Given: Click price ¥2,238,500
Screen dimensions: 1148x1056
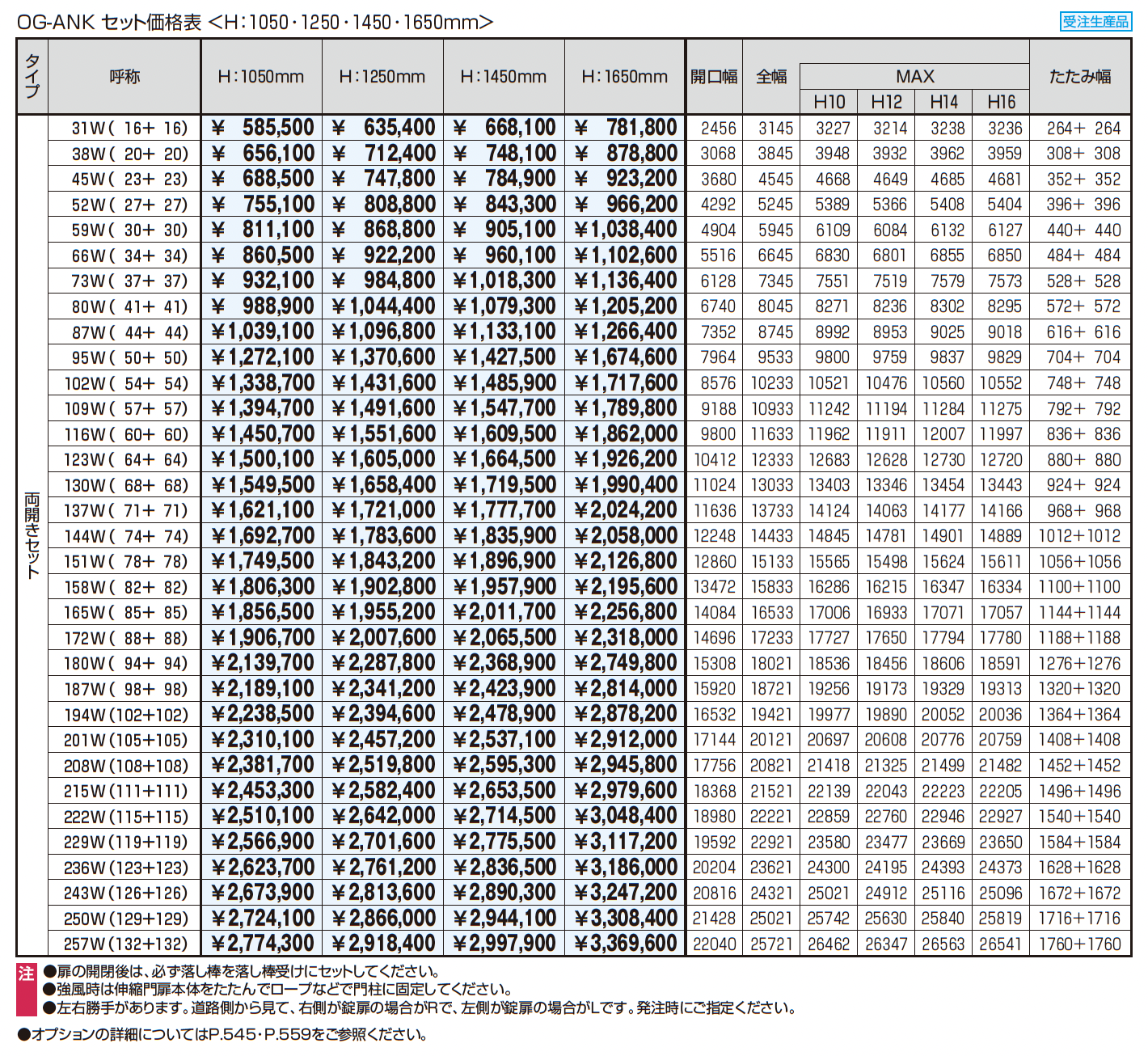Looking at the screenshot, I should click(262, 714).
